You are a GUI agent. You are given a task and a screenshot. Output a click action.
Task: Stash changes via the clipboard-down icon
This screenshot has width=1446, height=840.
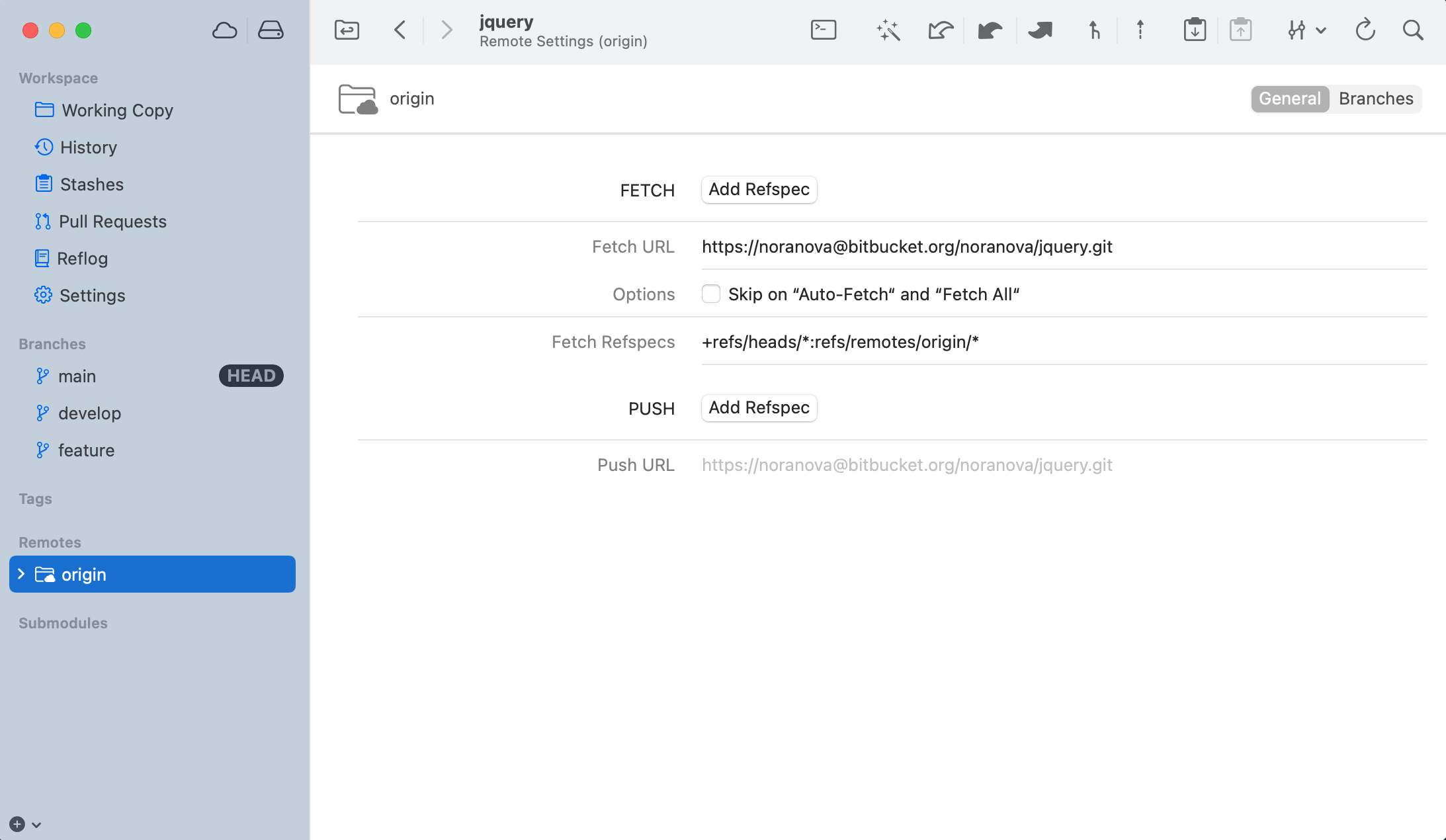1194,30
